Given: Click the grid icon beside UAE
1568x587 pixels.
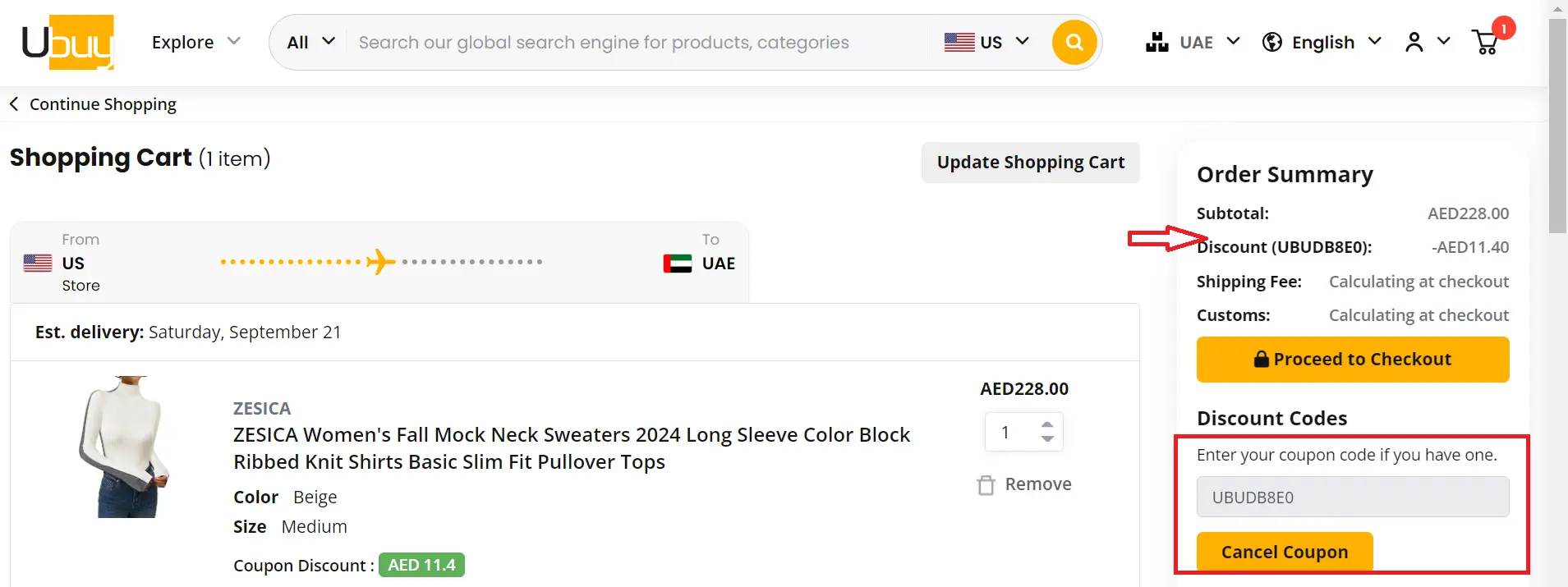Looking at the screenshot, I should coord(1156,41).
